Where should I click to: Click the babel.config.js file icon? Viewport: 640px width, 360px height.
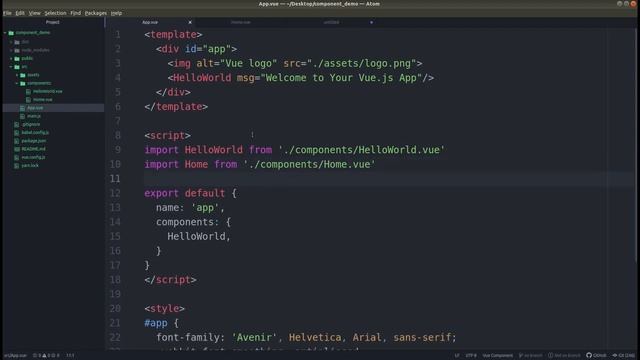[x=17, y=133]
